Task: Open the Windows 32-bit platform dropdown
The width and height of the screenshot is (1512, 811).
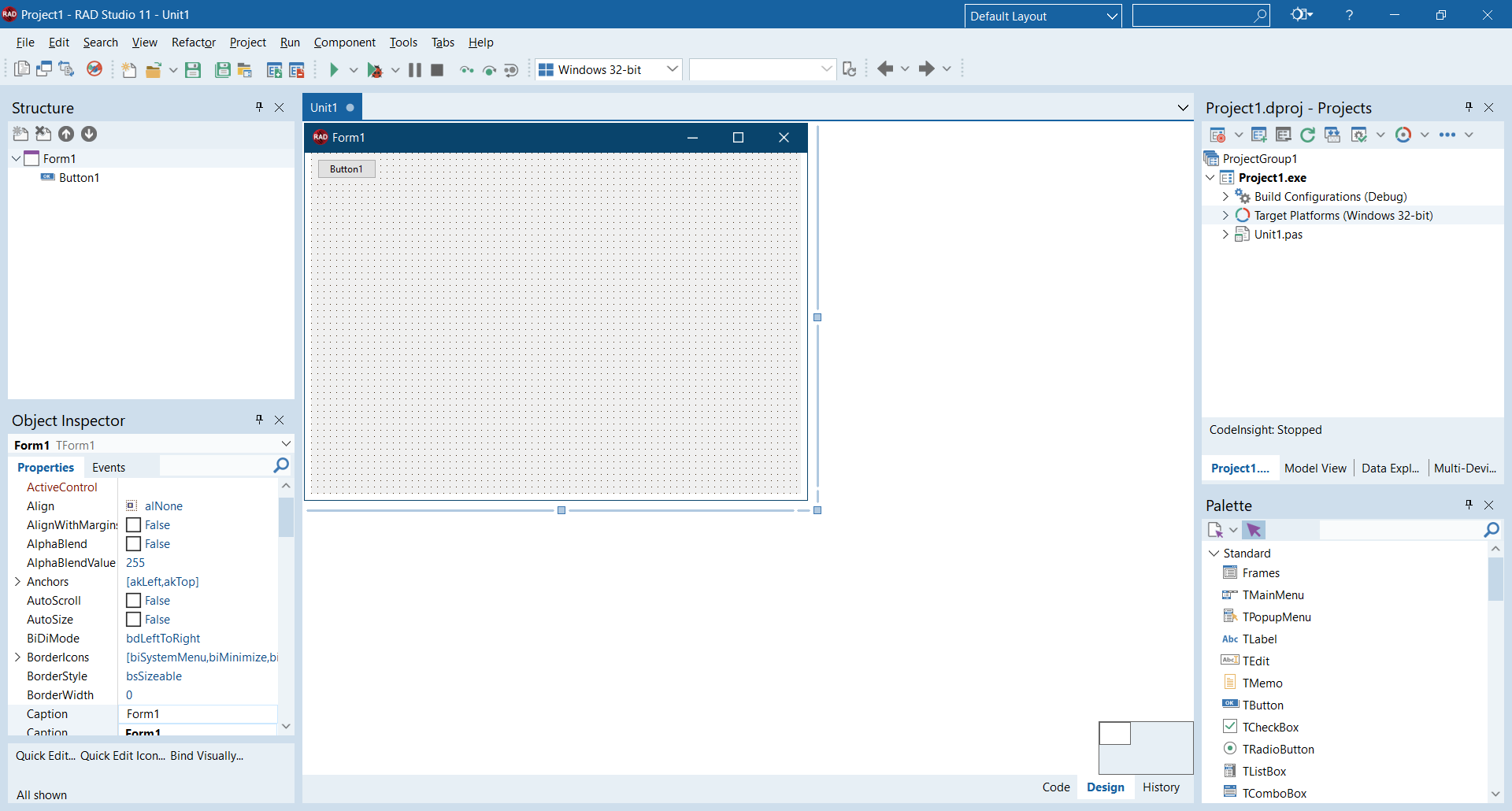Action: click(673, 69)
